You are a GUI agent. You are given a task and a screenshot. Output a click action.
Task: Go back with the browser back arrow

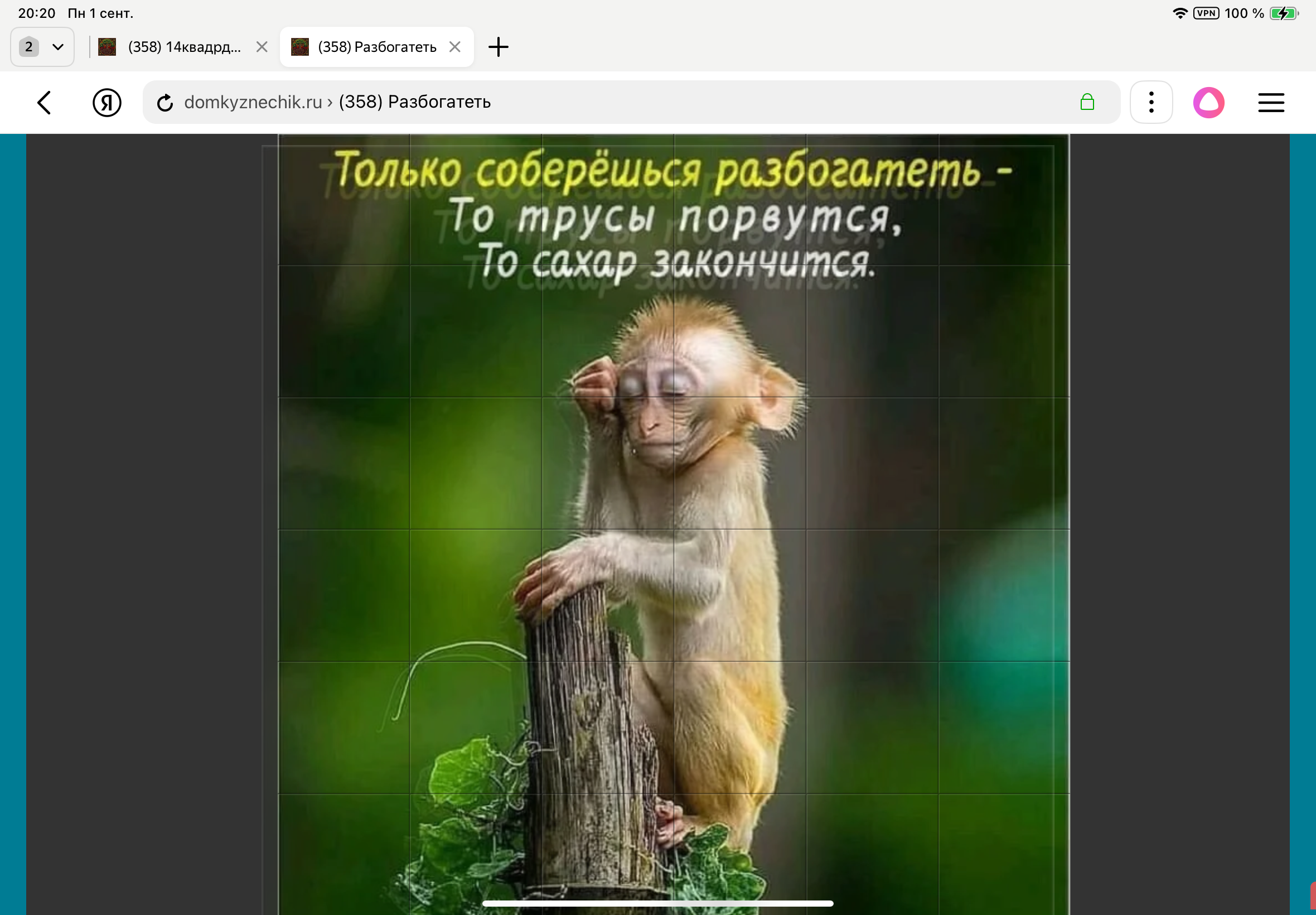point(44,103)
